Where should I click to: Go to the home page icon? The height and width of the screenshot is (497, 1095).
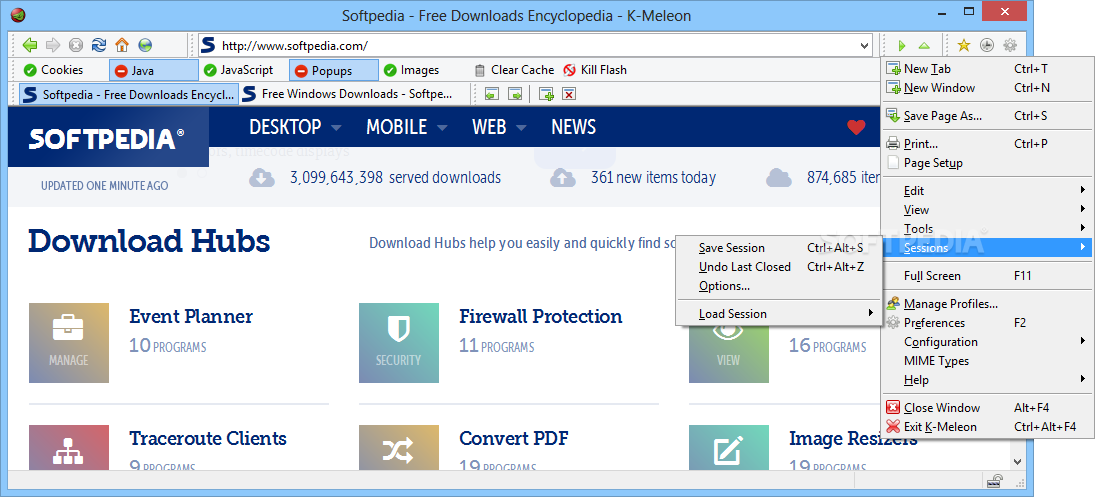click(122, 45)
